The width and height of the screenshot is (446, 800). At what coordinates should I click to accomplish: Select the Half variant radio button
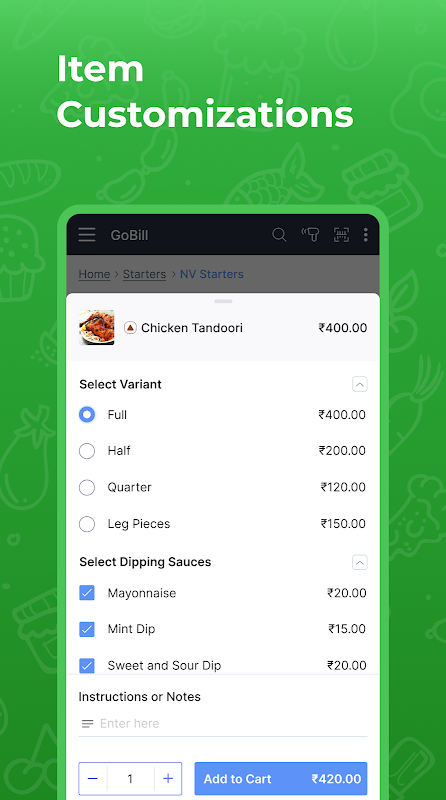(x=87, y=451)
